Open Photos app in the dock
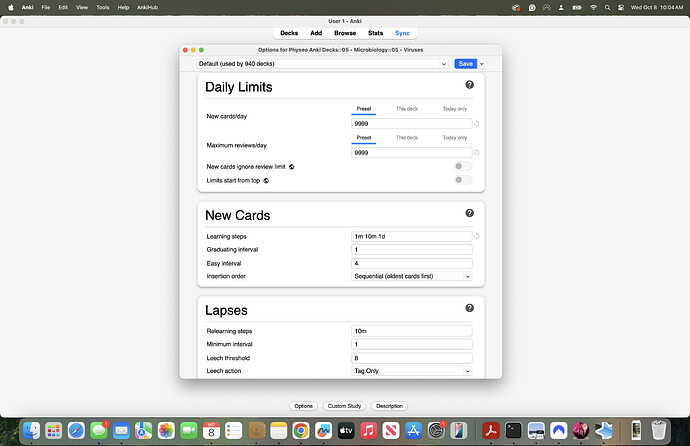The width and height of the screenshot is (690, 446). click(x=166, y=431)
